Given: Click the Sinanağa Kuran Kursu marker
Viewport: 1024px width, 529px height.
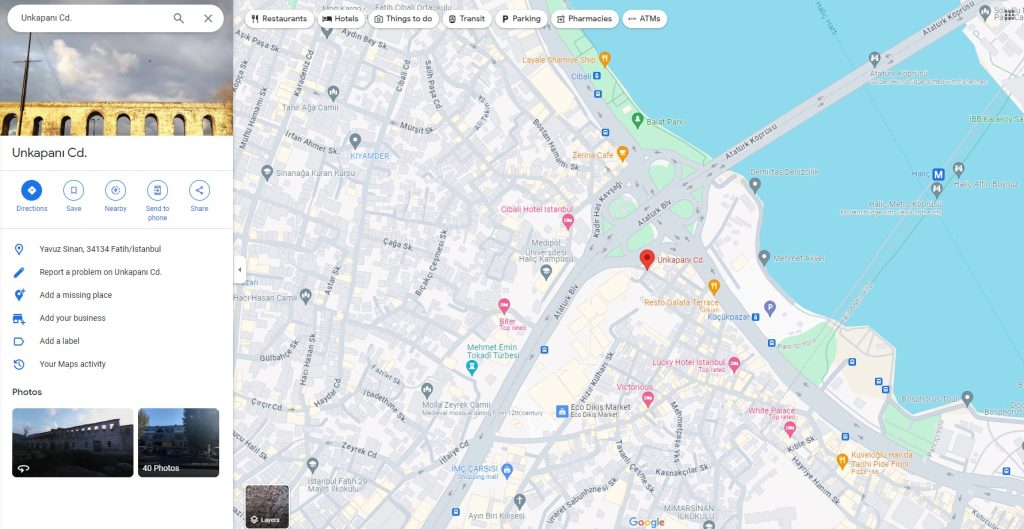Looking at the screenshot, I should (266, 172).
